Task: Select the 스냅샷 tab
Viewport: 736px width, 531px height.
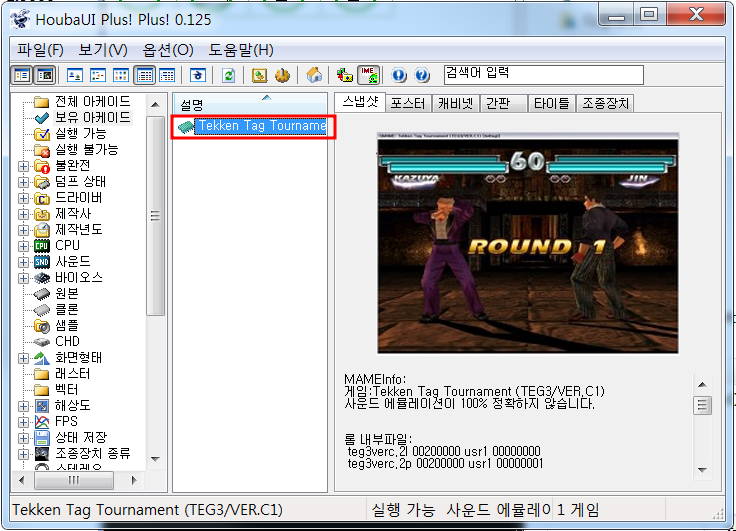Action: point(360,102)
